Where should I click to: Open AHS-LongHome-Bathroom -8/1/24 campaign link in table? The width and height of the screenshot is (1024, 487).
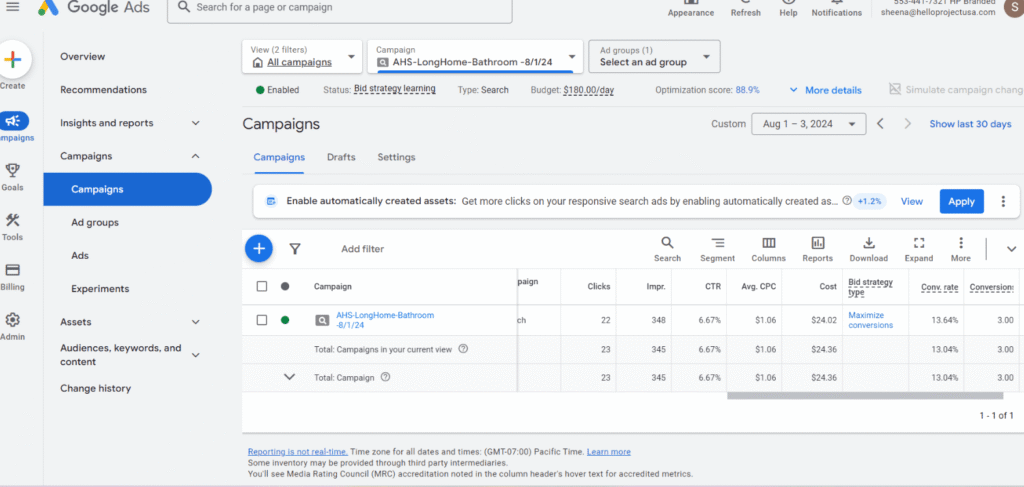pyautogui.click(x=385, y=320)
